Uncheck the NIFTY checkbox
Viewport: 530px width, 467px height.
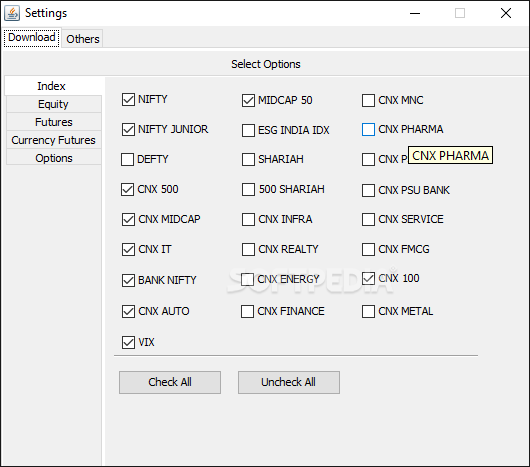point(128,100)
